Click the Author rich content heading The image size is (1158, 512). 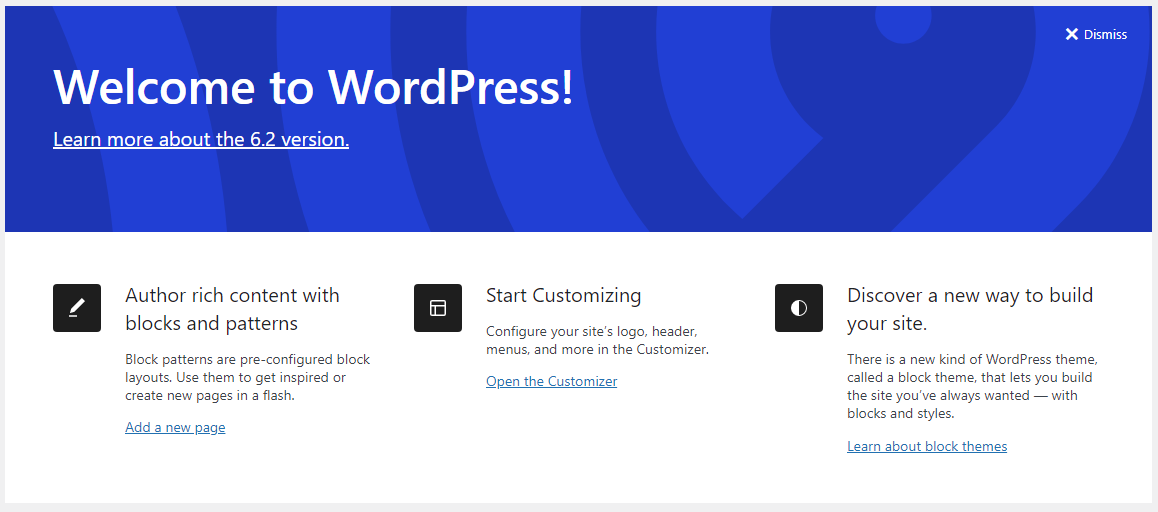coord(232,309)
